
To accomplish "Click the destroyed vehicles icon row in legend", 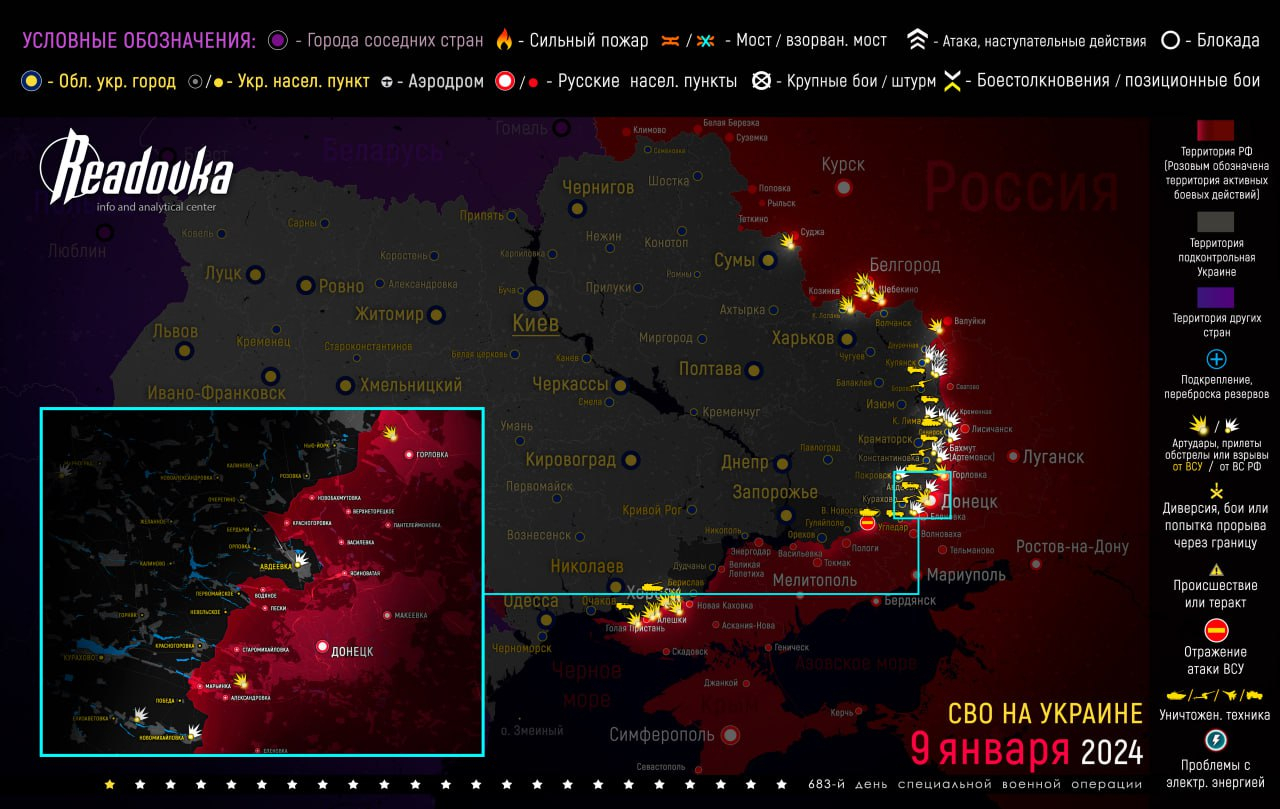I will [x=1216, y=694].
